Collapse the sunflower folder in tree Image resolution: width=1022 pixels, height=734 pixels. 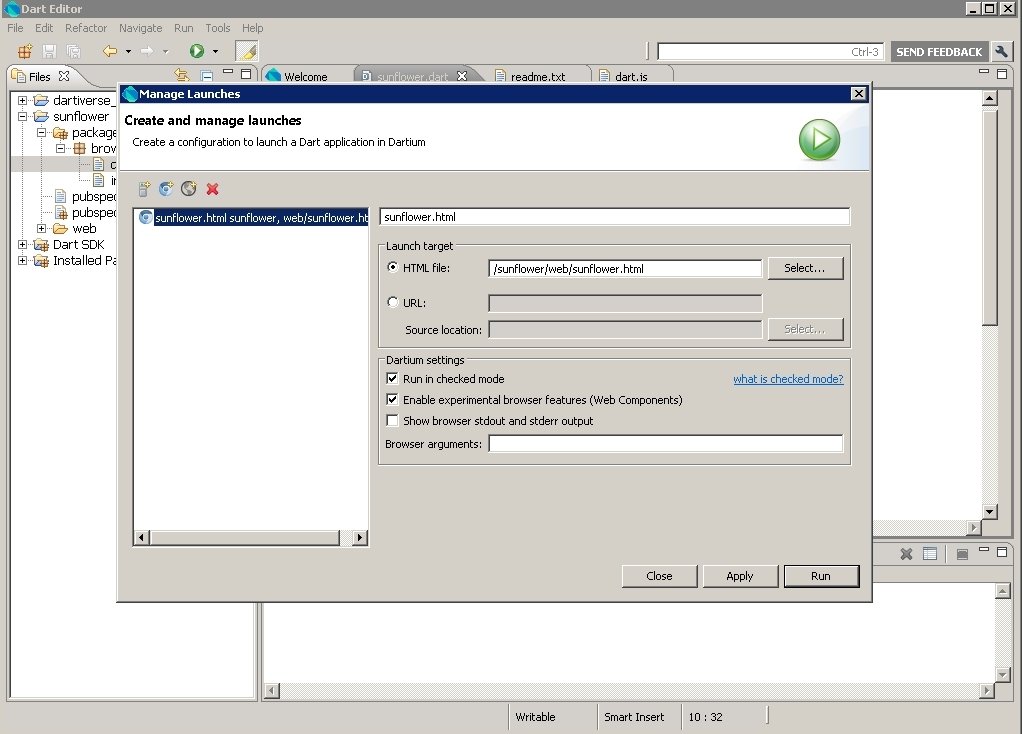point(22,117)
